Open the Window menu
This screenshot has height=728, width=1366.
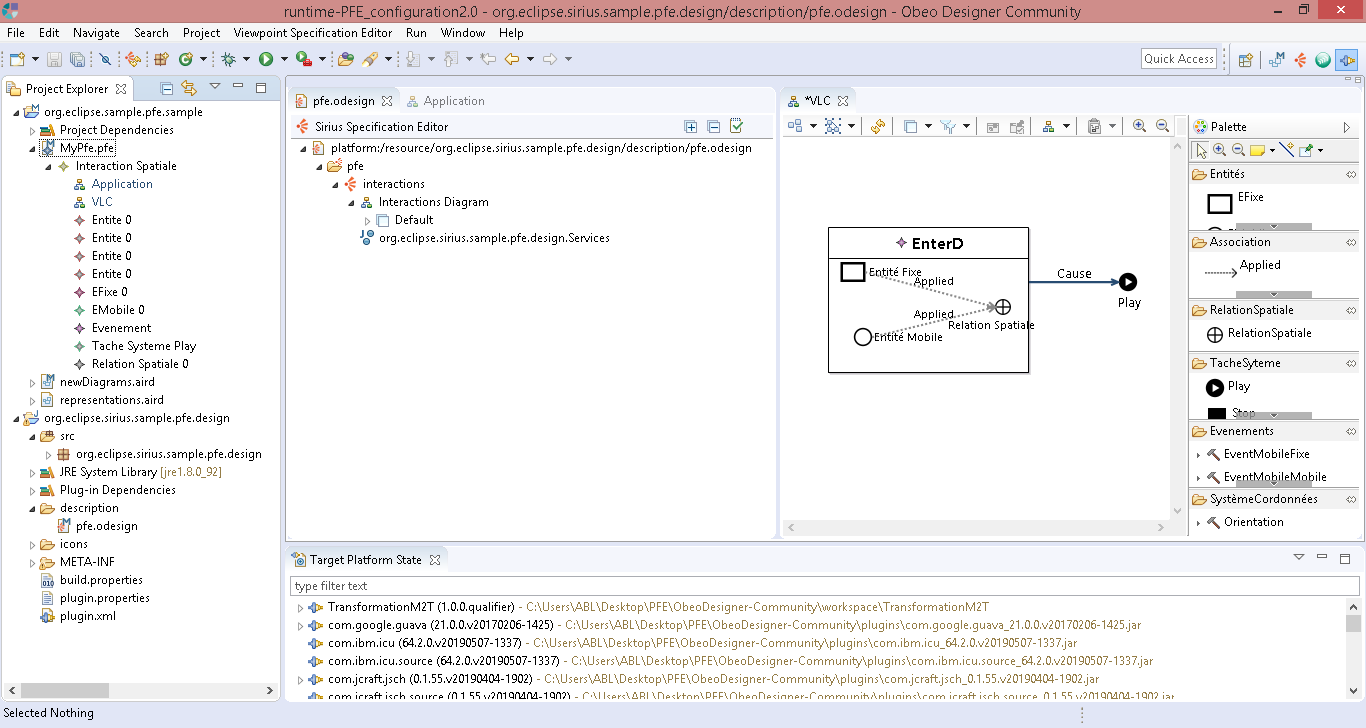(463, 33)
